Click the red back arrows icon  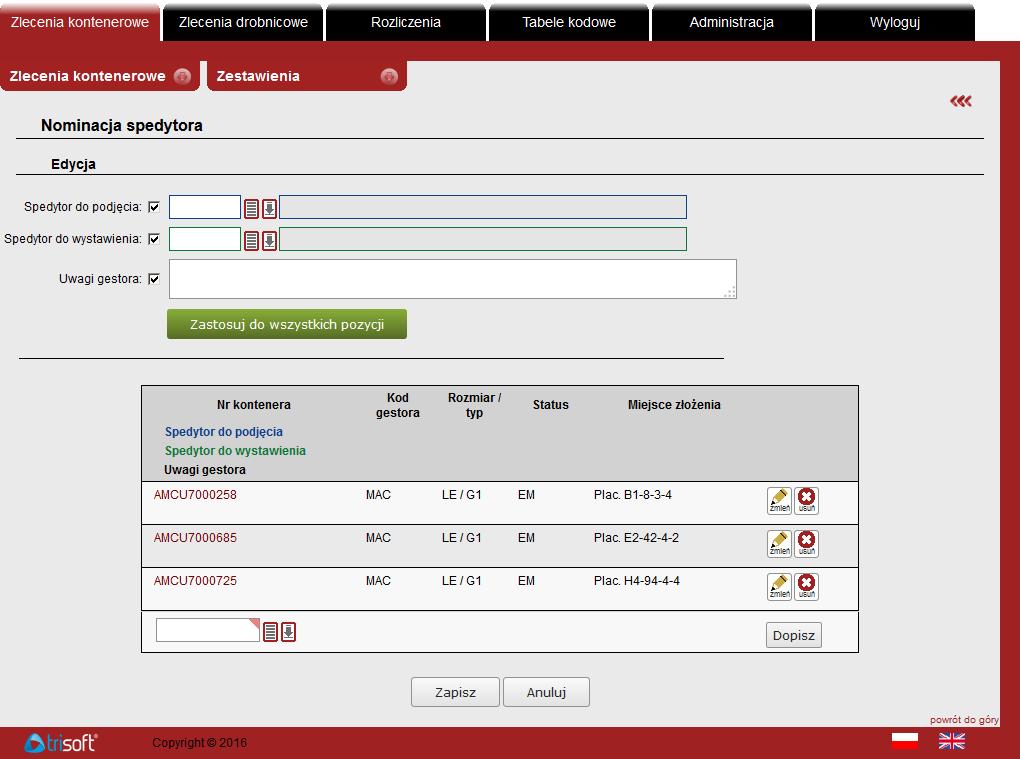pyautogui.click(x=961, y=101)
